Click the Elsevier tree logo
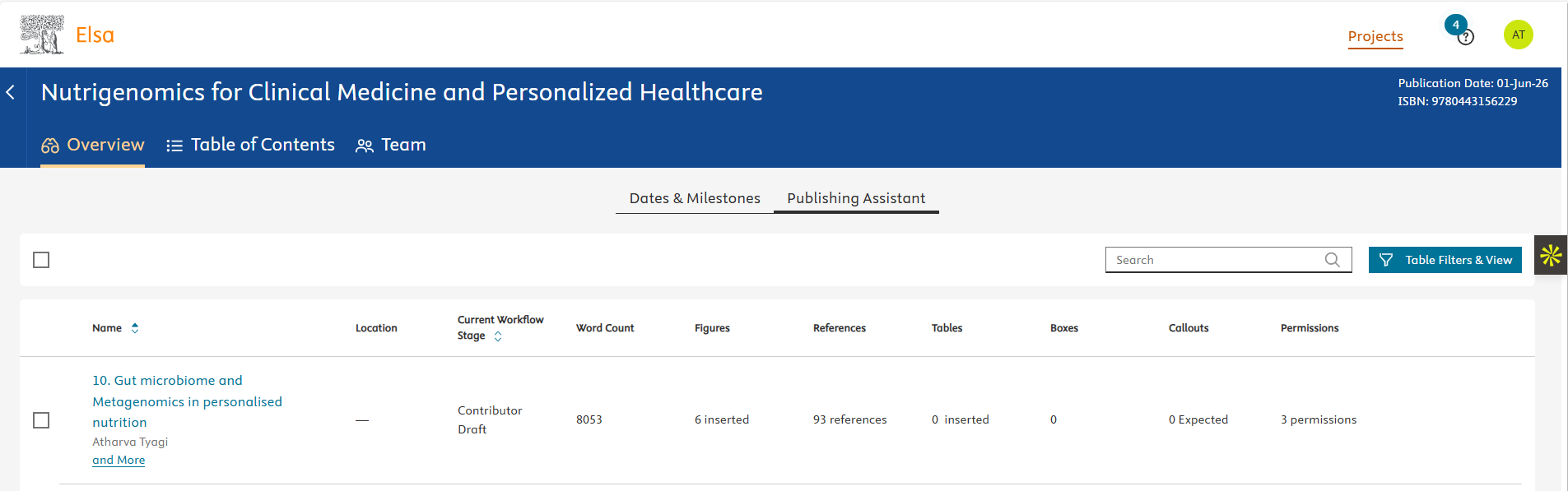 click(42, 35)
